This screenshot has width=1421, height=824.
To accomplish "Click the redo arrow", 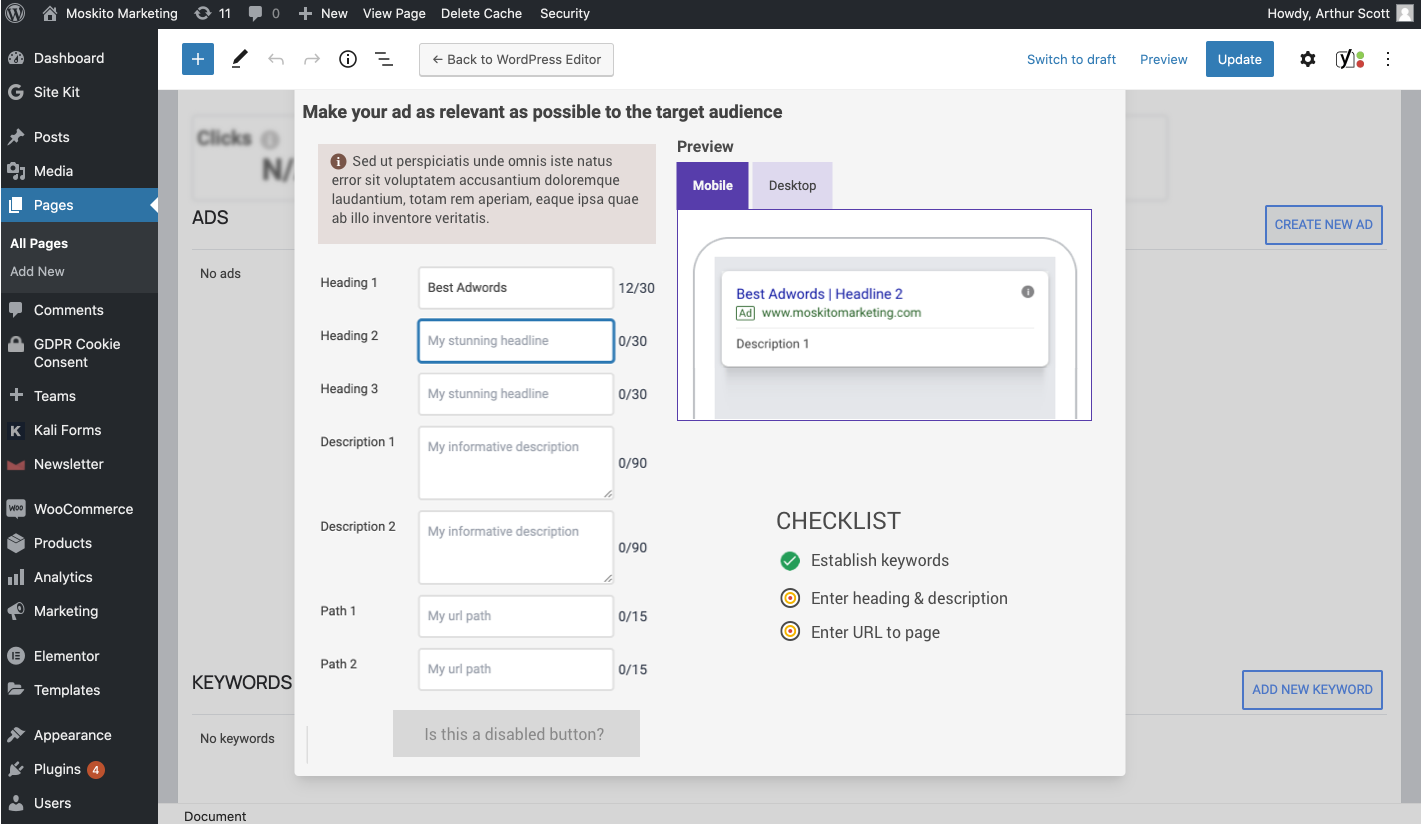I will click(x=312, y=59).
